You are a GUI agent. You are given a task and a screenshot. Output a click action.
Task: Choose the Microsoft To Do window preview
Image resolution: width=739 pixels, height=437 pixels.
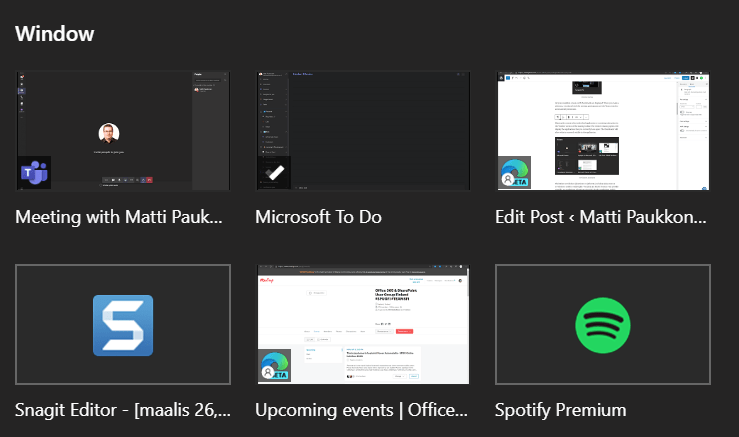click(x=363, y=130)
